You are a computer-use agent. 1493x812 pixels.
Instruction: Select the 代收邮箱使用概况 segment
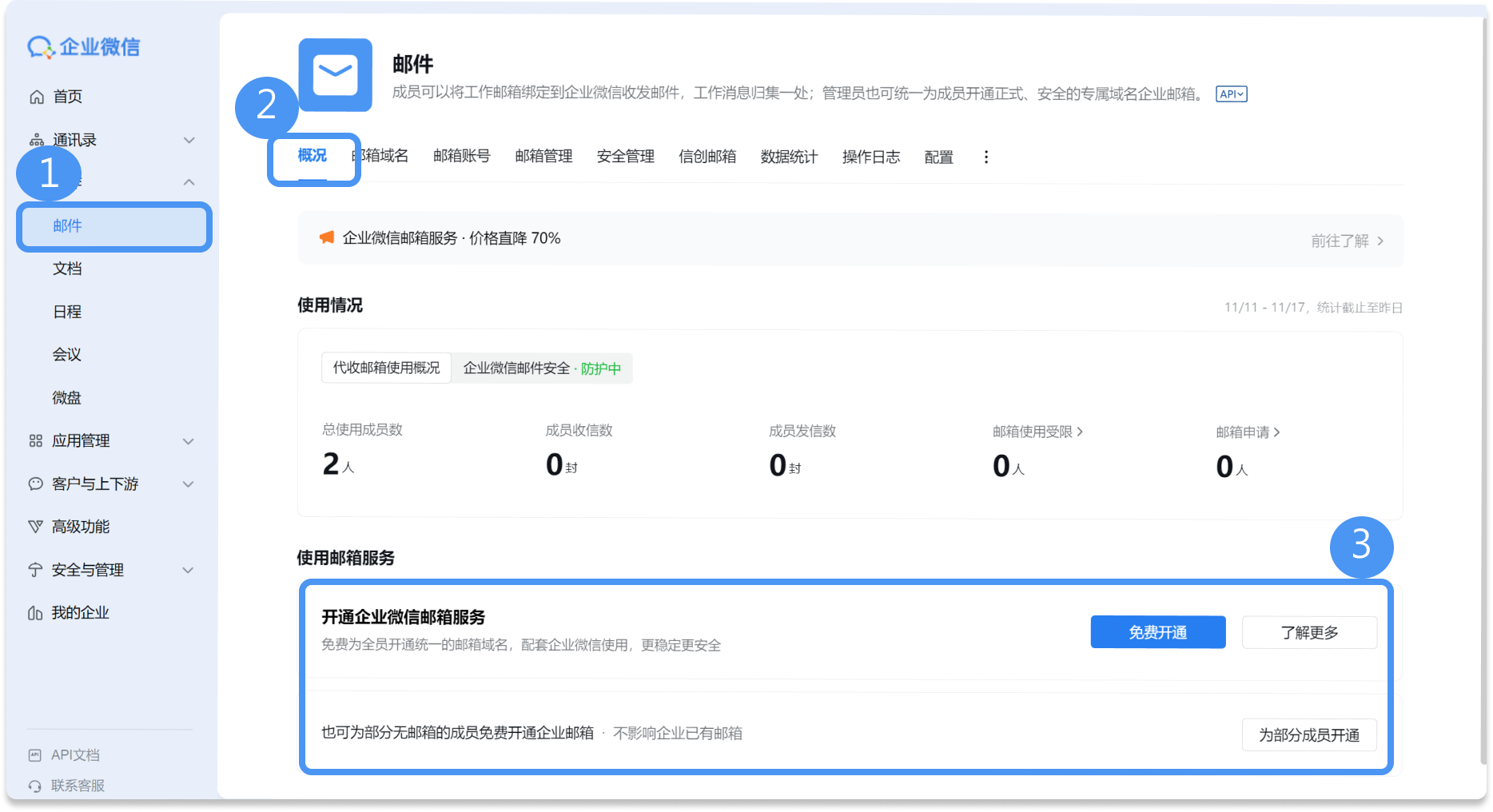coord(387,368)
